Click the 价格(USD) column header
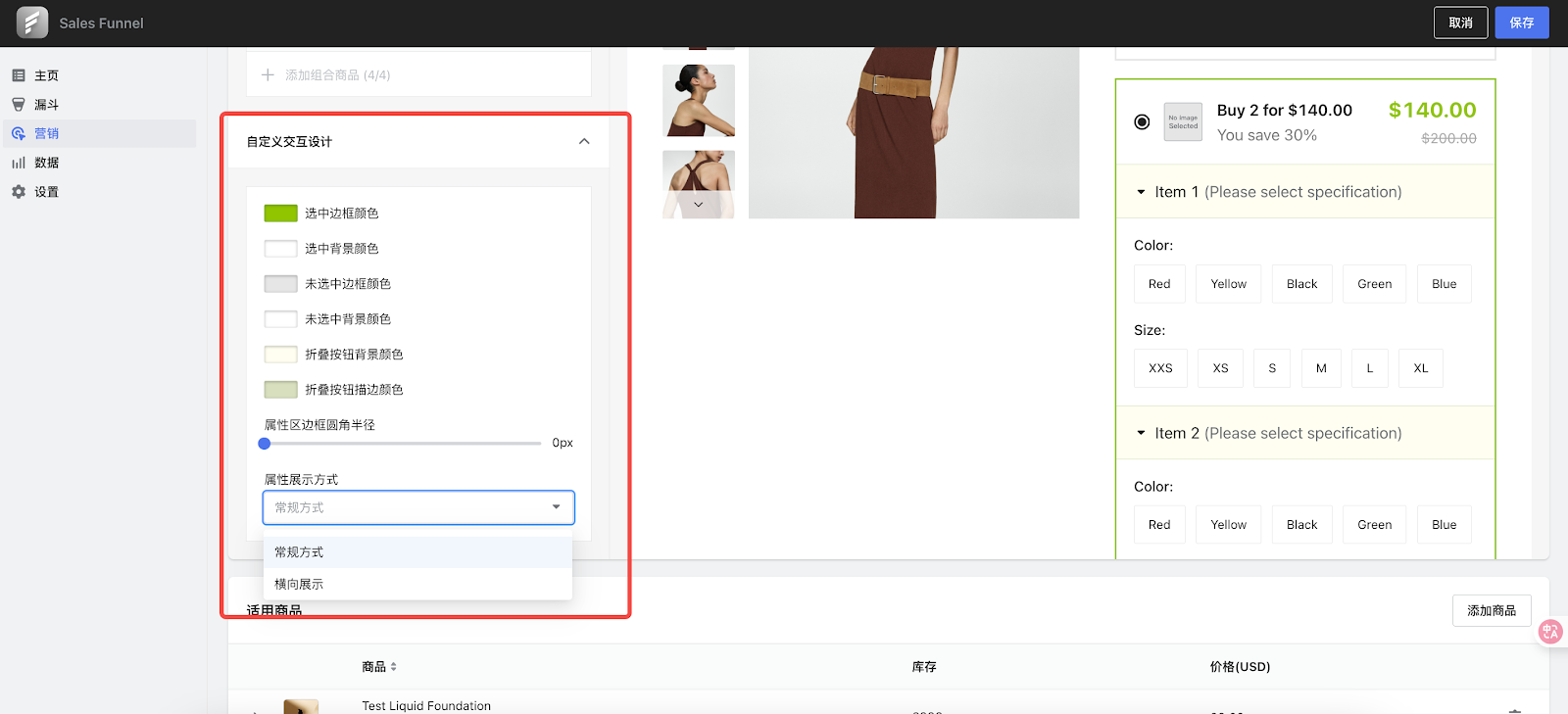Viewport: 1568px width, 714px height. (x=1240, y=667)
